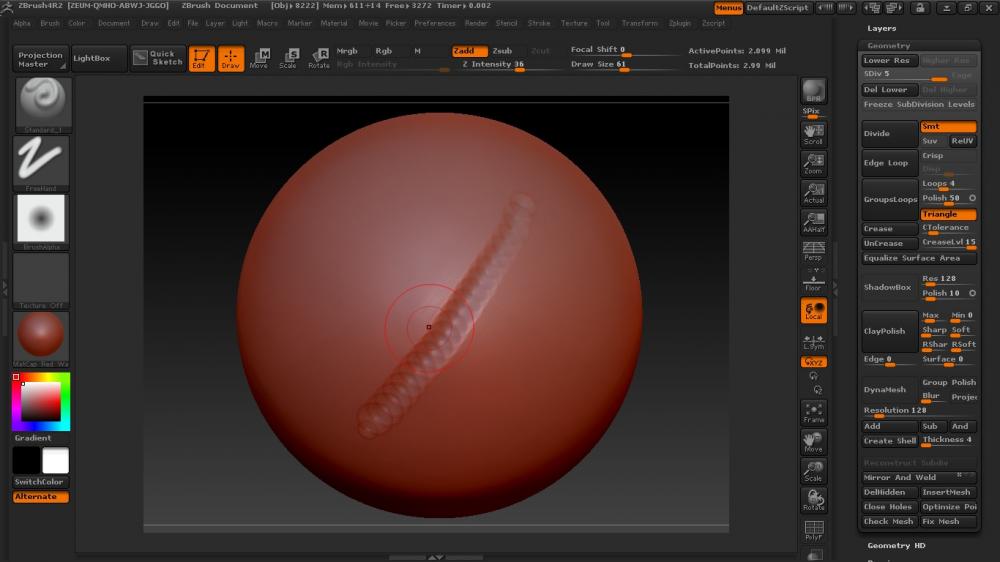The width and height of the screenshot is (1000, 562).
Task: Click the Zoom canvas icon
Action: click(x=814, y=164)
